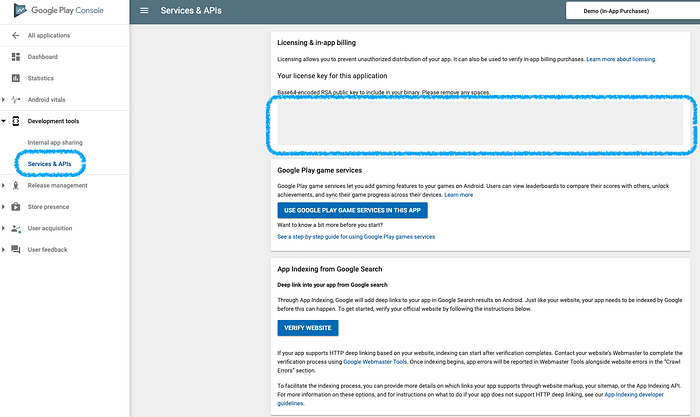Screen dimensions: 700x417
Task: Select Services & APIs in sidebar
Action: 49,164
